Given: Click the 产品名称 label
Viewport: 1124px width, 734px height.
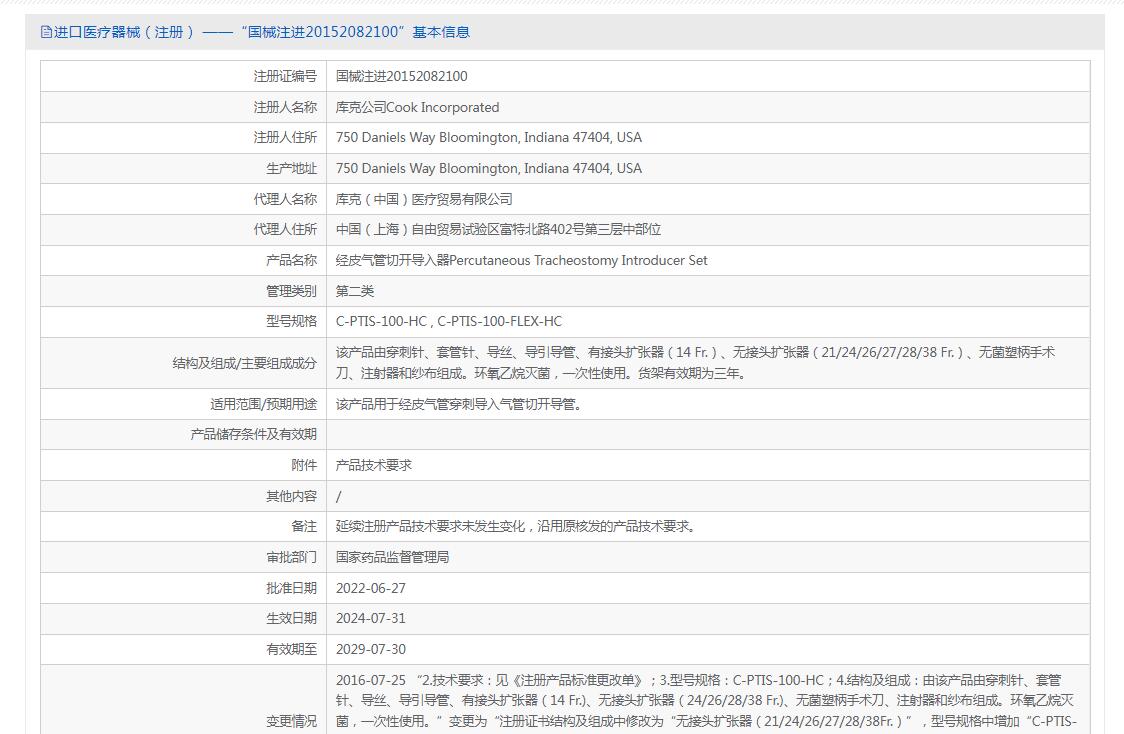Looking at the screenshot, I should [291, 259].
